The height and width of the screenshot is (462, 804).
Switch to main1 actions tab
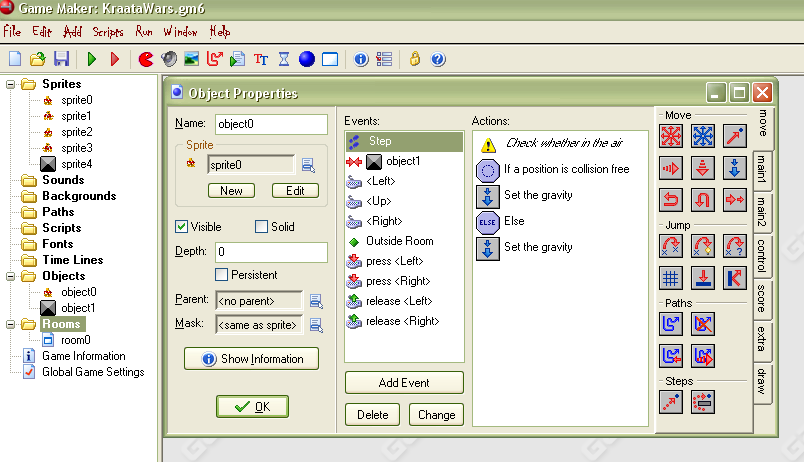(762, 169)
